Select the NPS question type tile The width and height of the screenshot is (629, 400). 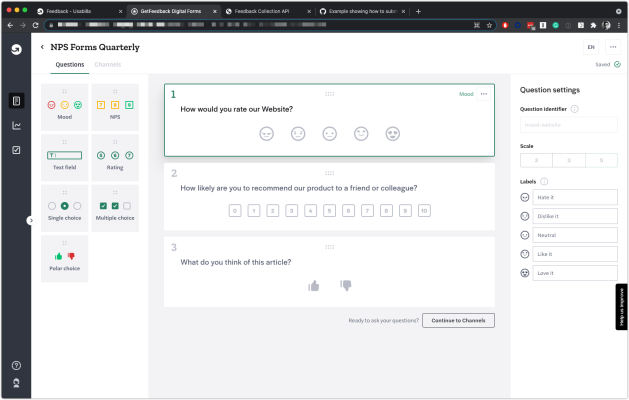[x=115, y=107]
